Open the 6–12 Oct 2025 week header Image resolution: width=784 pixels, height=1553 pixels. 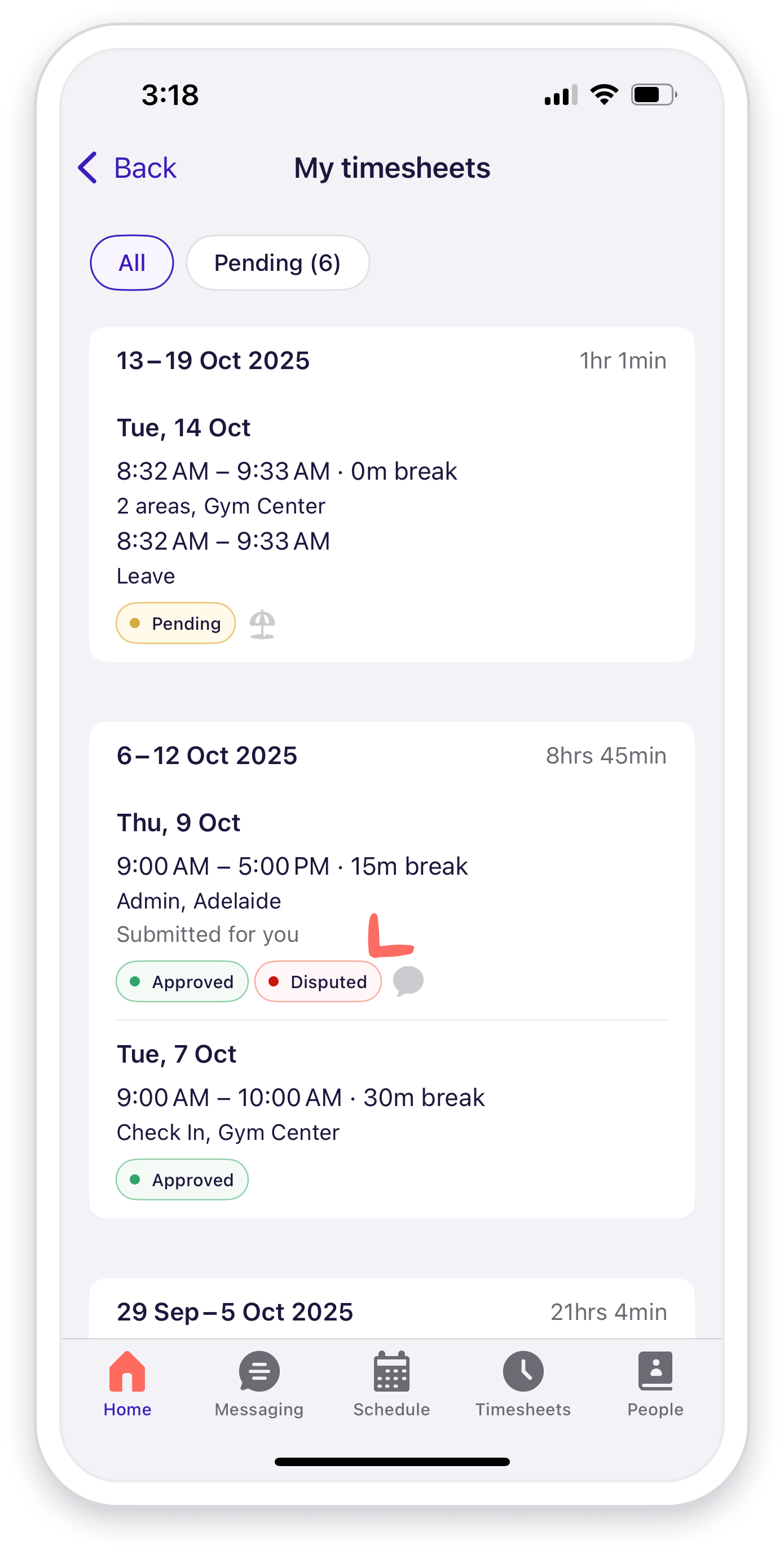206,756
